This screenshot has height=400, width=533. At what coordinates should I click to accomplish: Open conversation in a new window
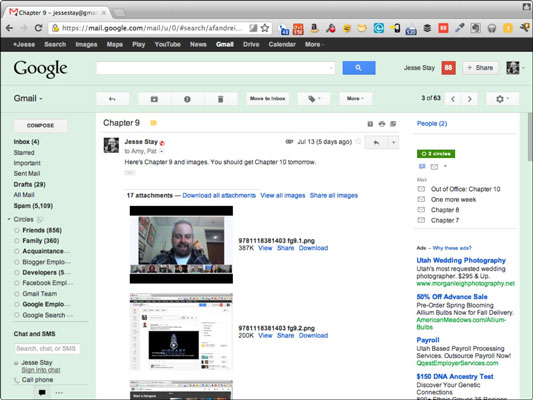pyautogui.click(x=393, y=124)
